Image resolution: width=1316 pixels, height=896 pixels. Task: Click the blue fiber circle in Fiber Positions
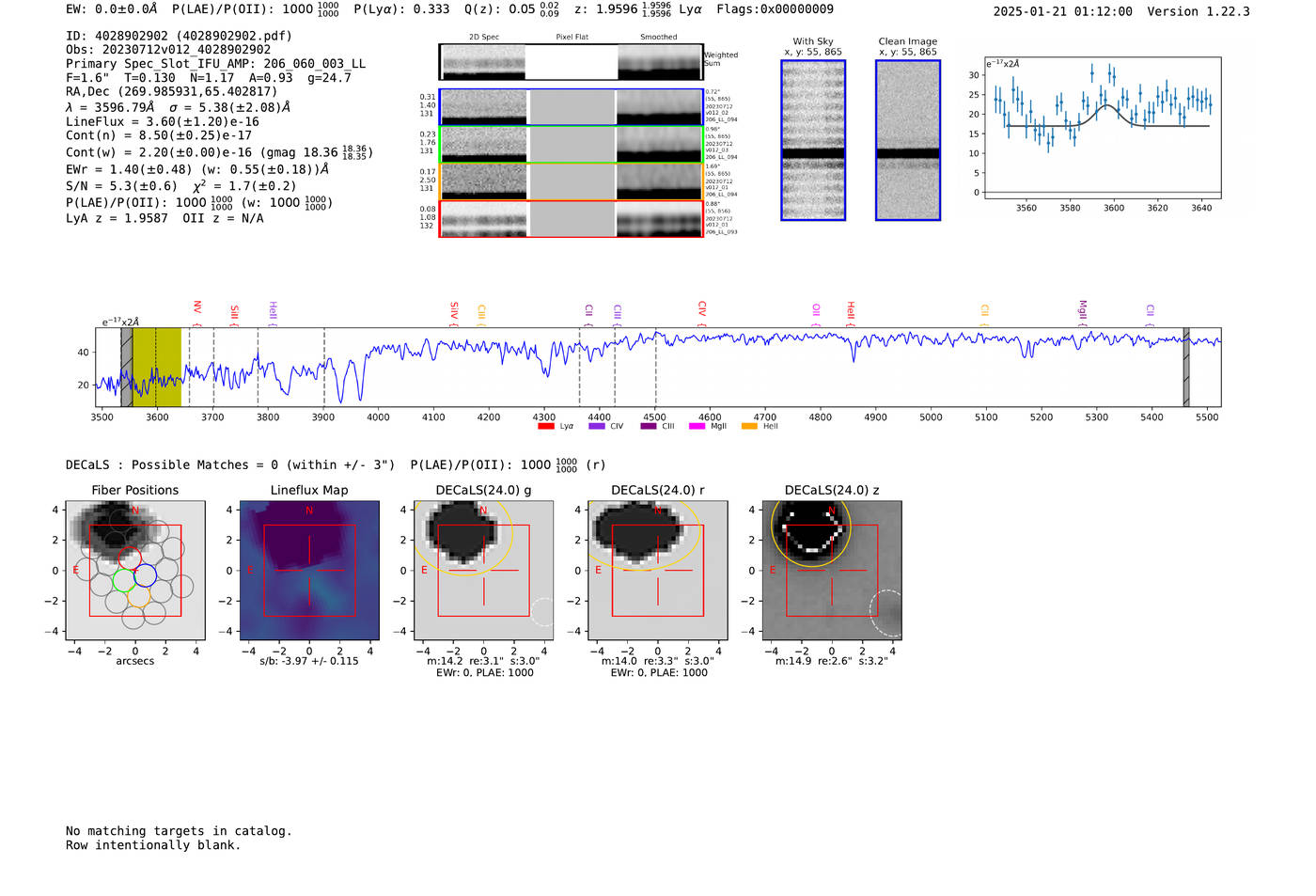pos(145,574)
